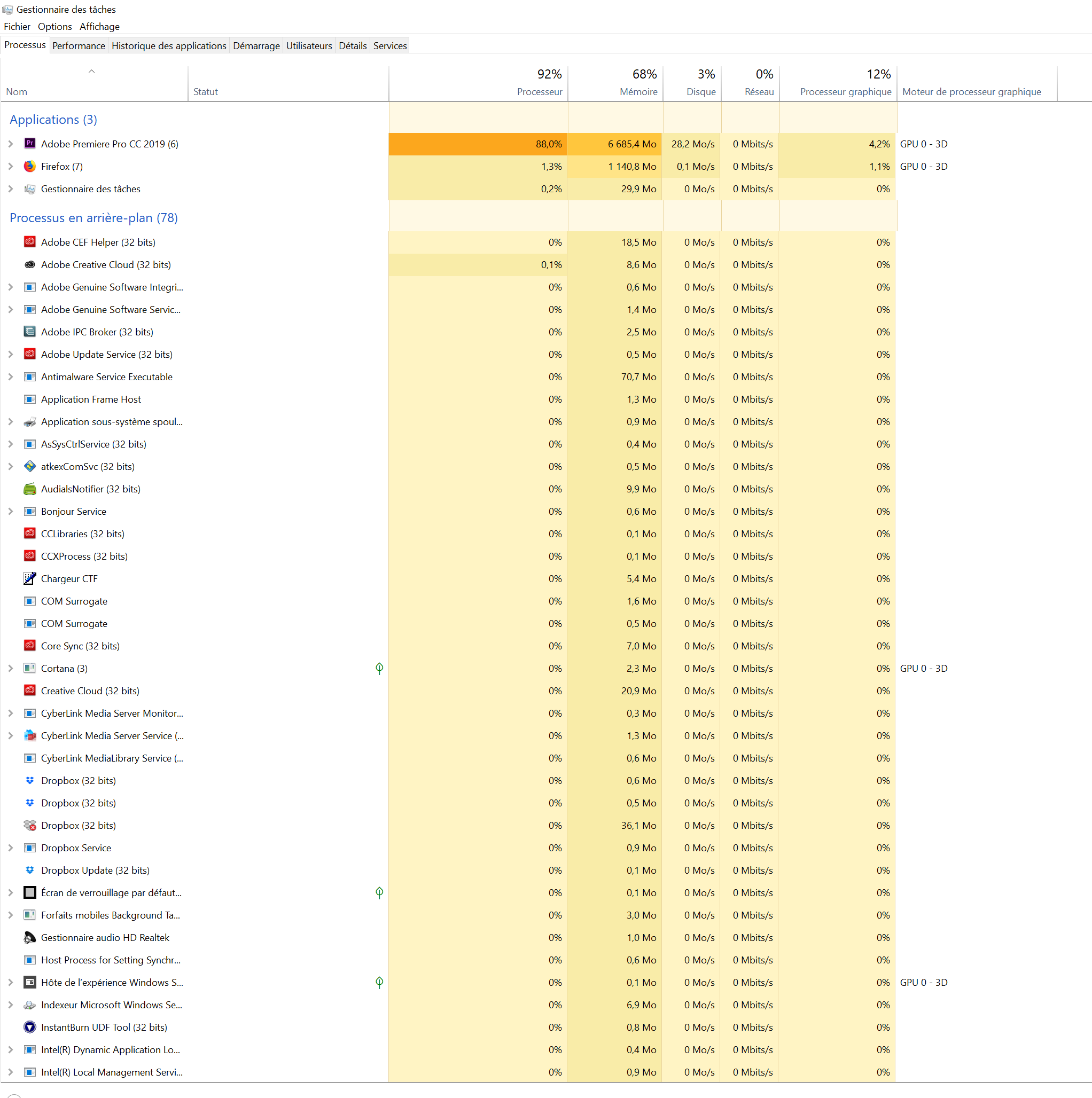Sort by the Réseau column header

[751, 83]
